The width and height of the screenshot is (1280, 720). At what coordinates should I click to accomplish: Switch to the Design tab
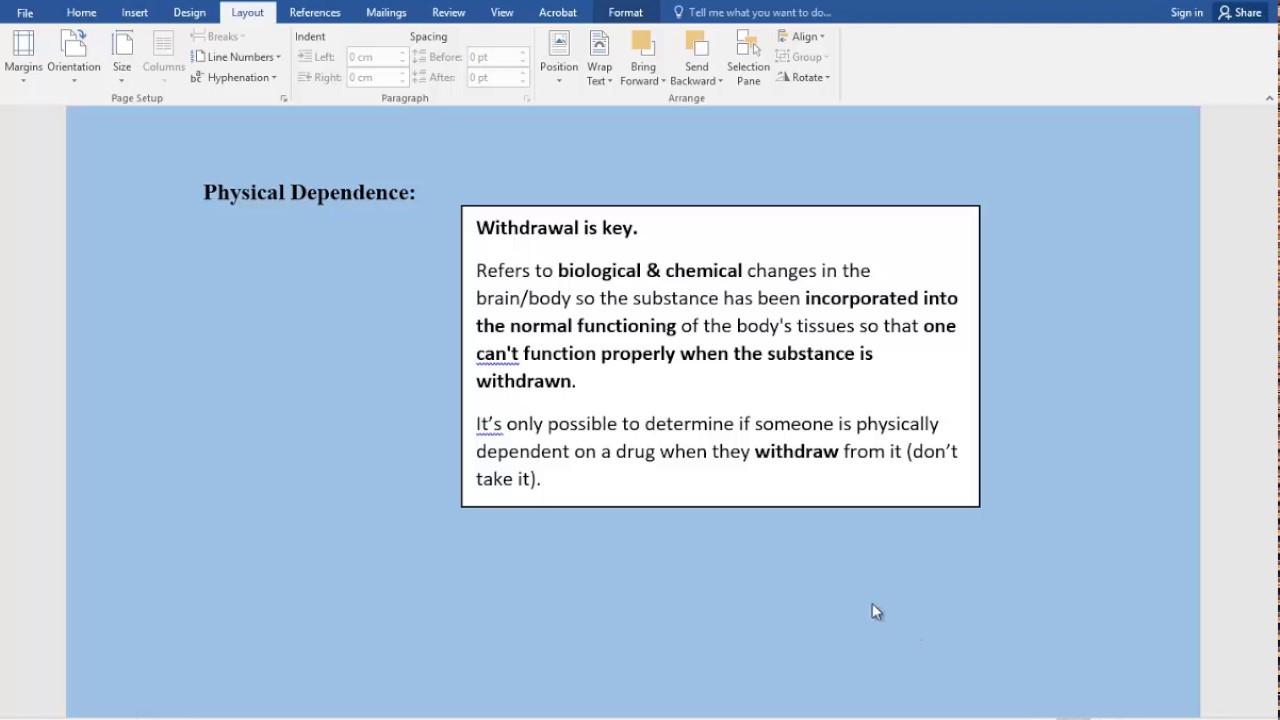tap(189, 12)
